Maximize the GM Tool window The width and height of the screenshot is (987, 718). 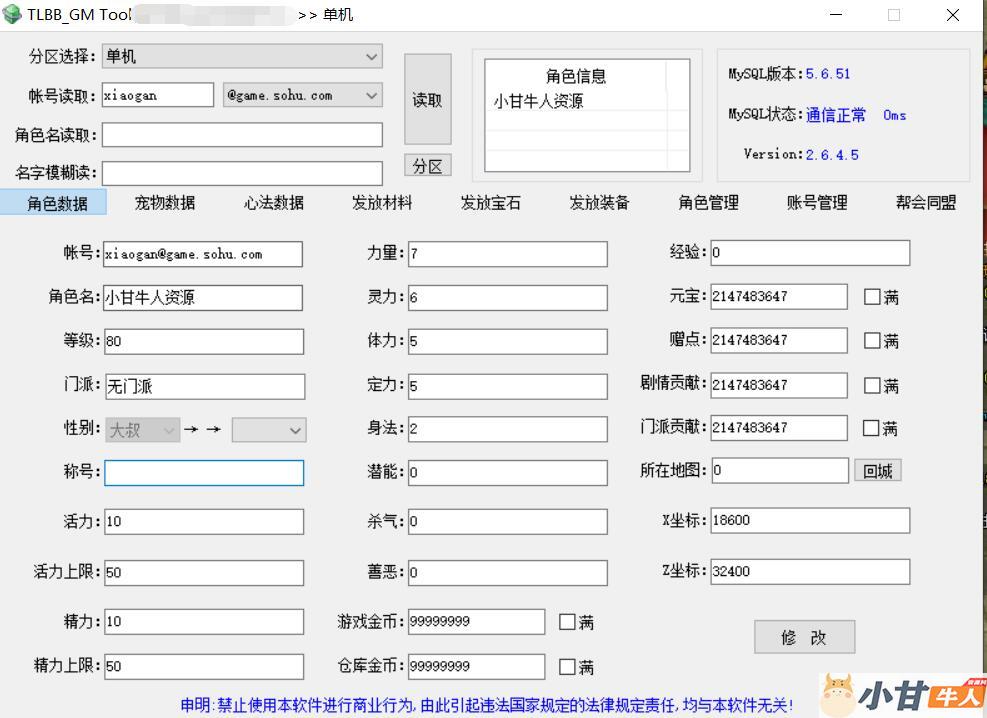click(893, 15)
